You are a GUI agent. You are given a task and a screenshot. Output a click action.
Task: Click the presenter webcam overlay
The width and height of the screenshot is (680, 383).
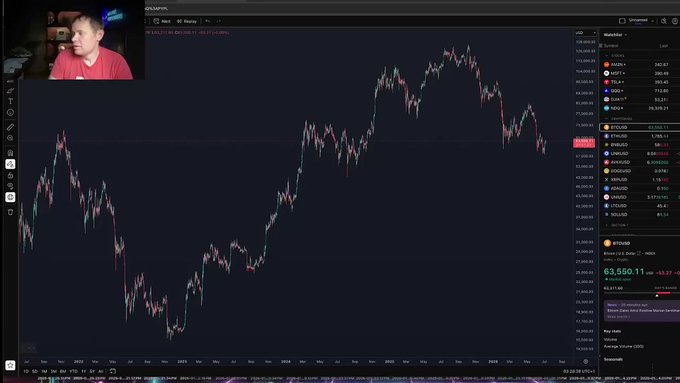(x=74, y=40)
